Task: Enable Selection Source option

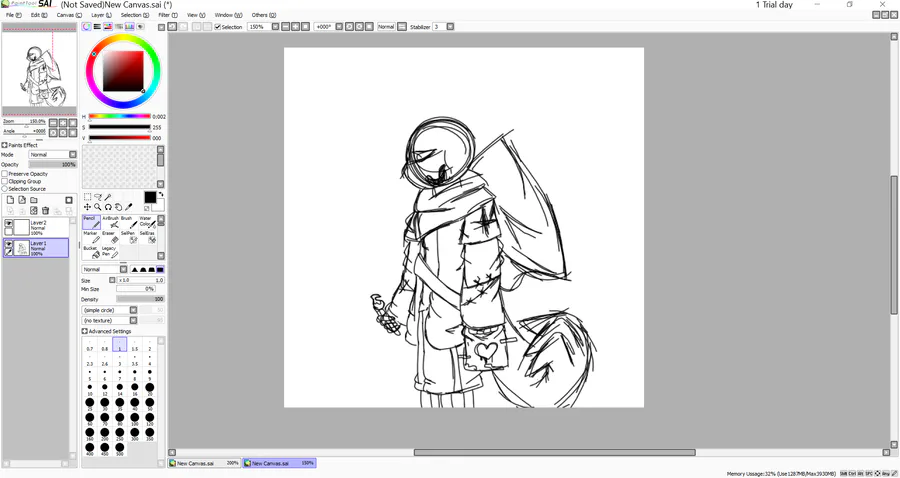Action: pos(5,188)
